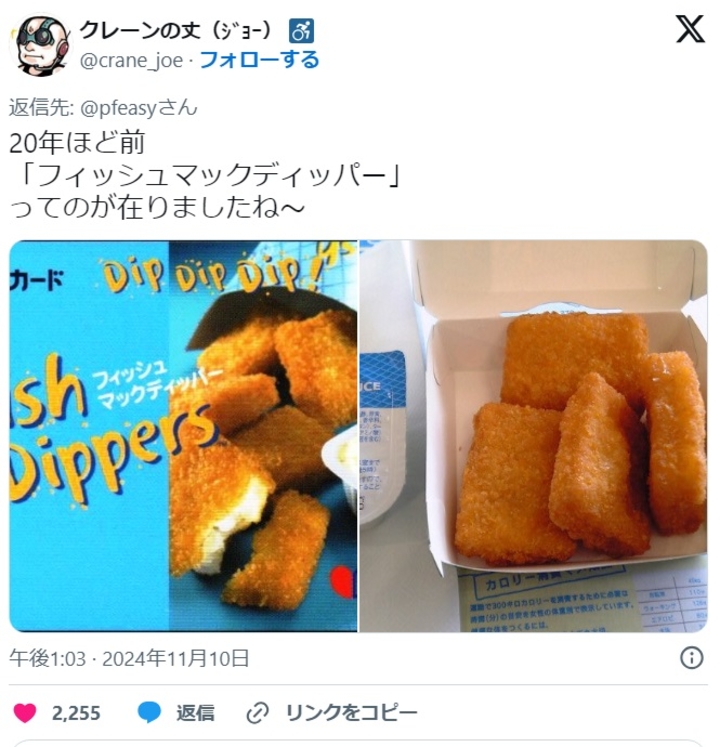Open the Fish Dippers ad image
This screenshot has width=720, height=747.
coord(183,436)
